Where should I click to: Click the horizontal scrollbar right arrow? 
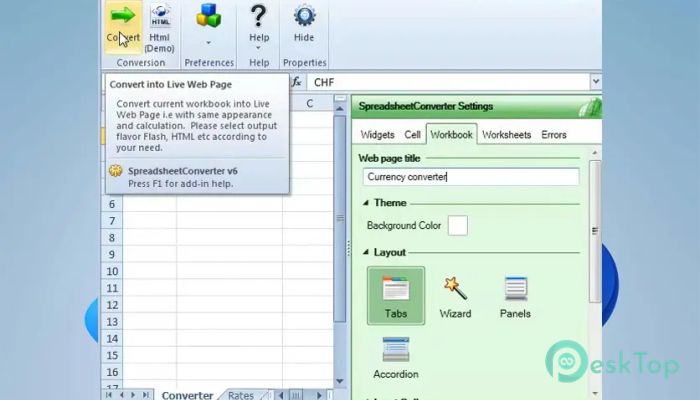[319, 395]
